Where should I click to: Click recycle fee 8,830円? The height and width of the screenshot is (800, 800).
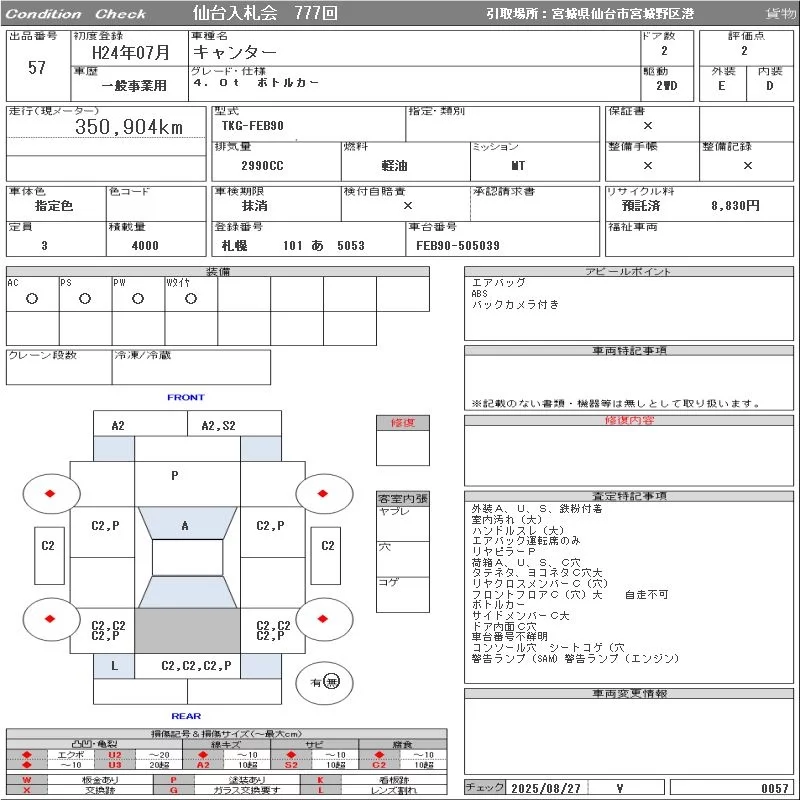pos(735,206)
